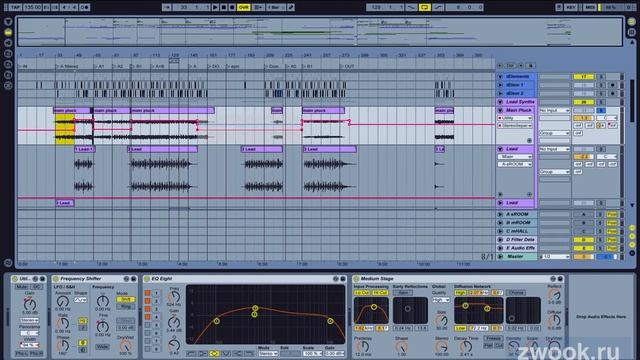640x360 pixels.
Task: Toggle EQ Eight device activator
Action: click(x=147, y=279)
